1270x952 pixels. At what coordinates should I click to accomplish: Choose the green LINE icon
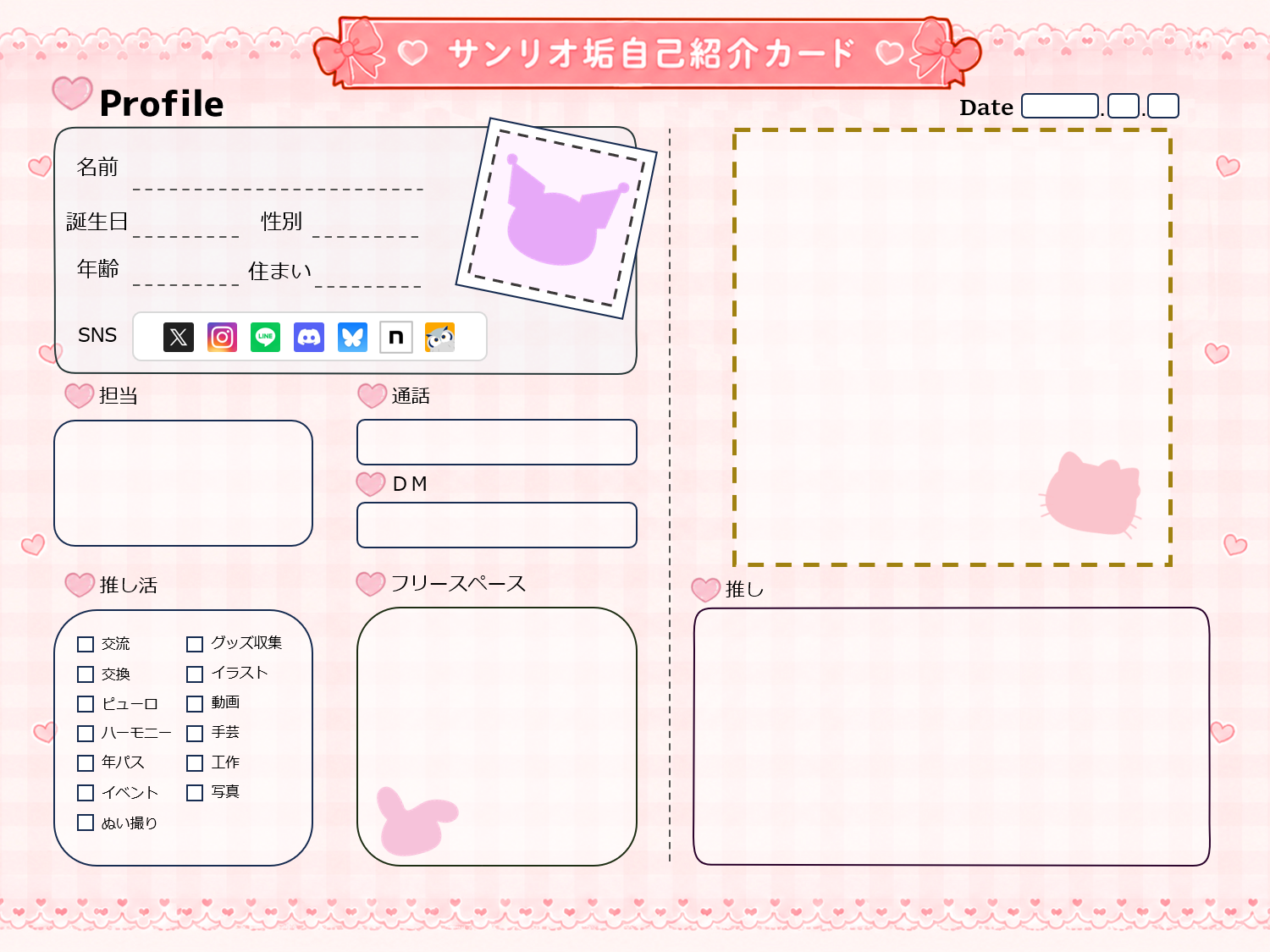pos(266,337)
